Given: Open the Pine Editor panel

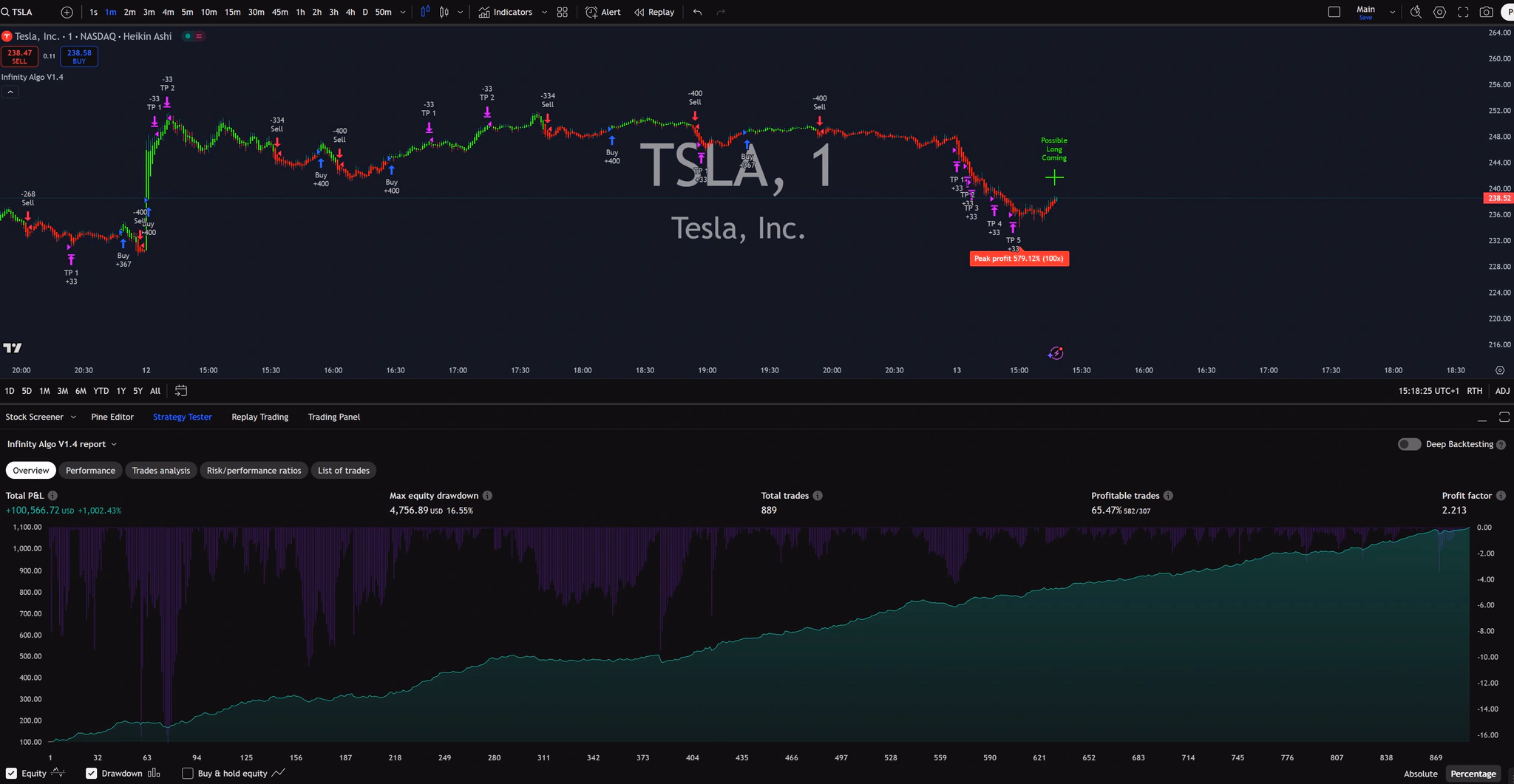Looking at the screenshot, I should click(112, 417).
